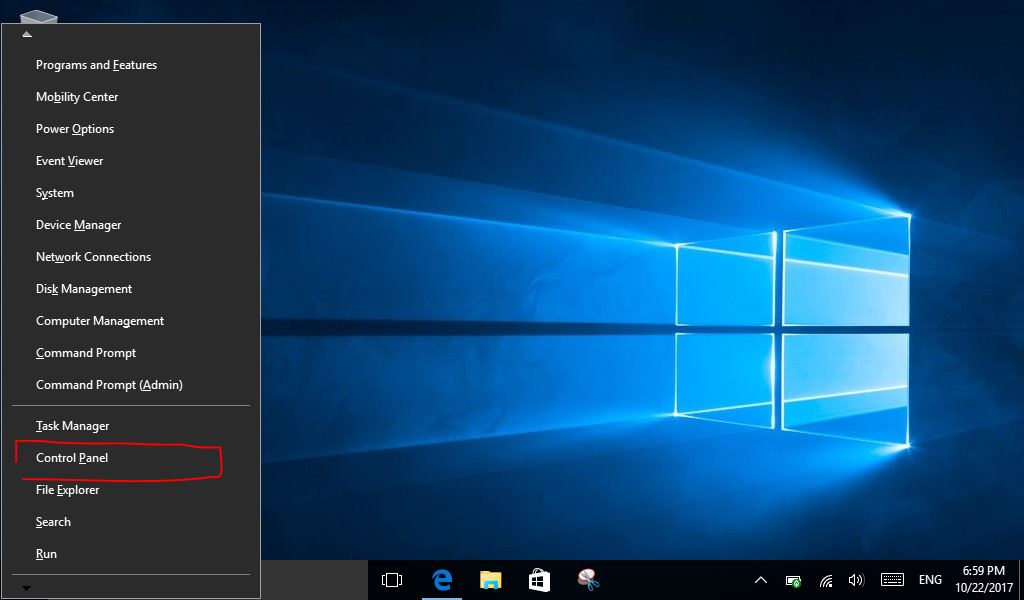Viewport: 1024px width, 600px height.
Task: Open Task View
Action: (x=392, y=580)
